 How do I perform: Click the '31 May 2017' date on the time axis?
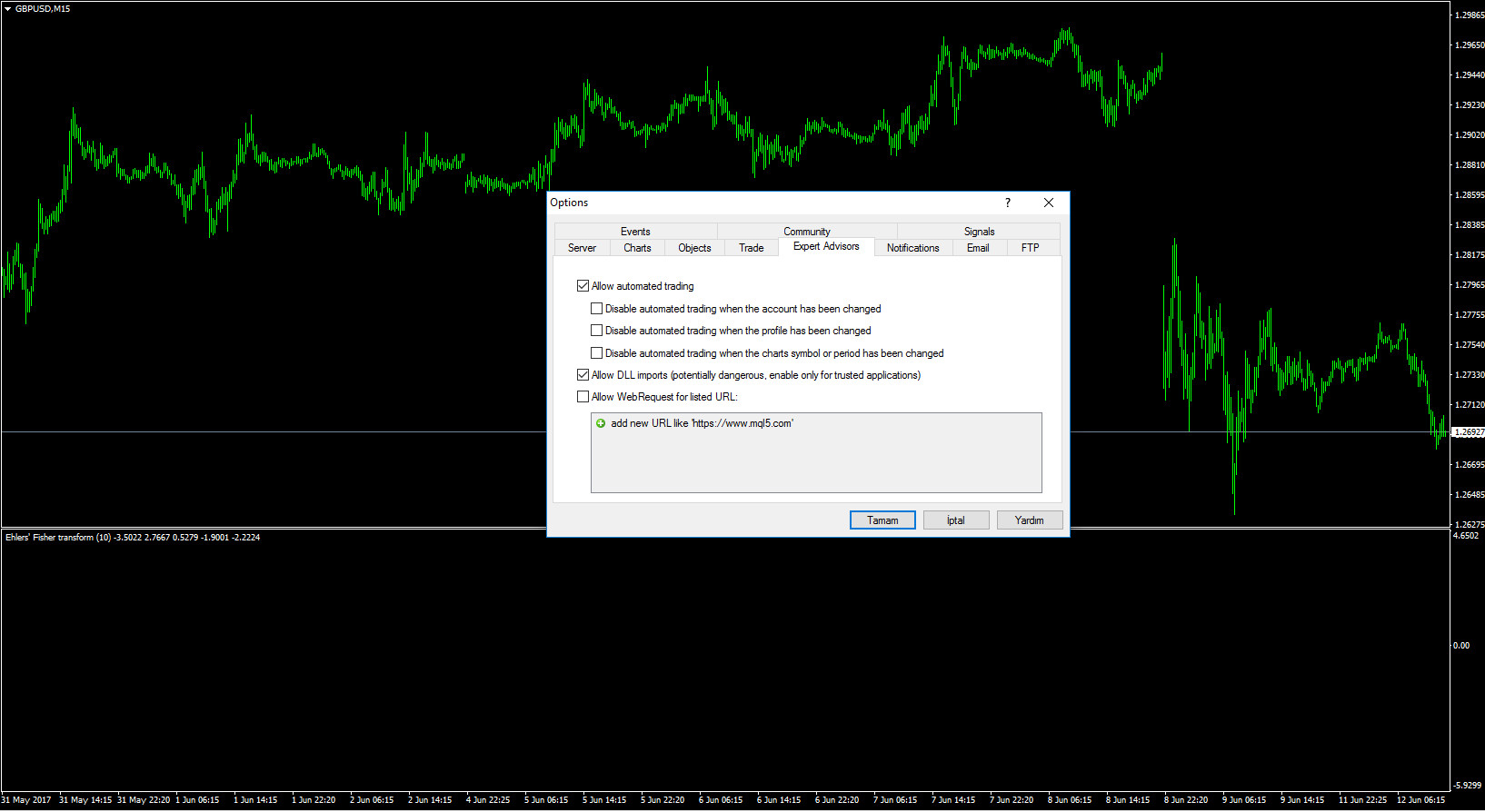[26, 800]
